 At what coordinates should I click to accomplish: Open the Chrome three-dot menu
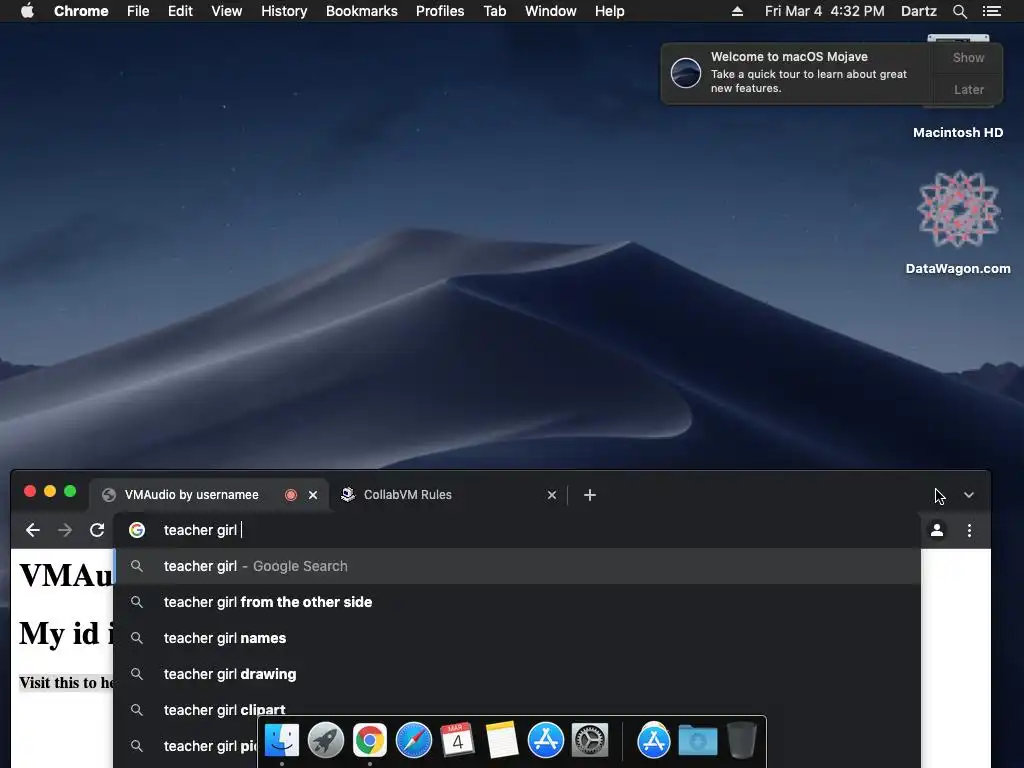969,530
